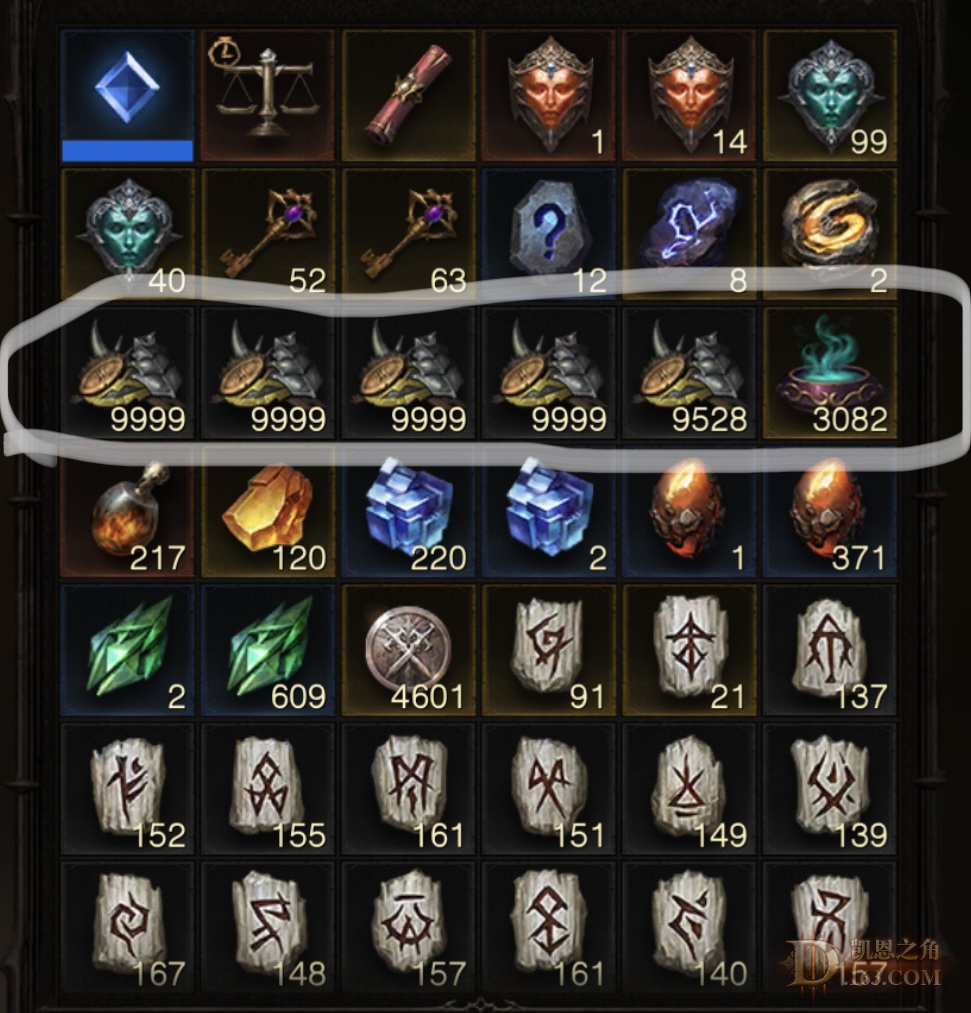
Task: Click the crossed swords coin with 4601
Action: 408,650
